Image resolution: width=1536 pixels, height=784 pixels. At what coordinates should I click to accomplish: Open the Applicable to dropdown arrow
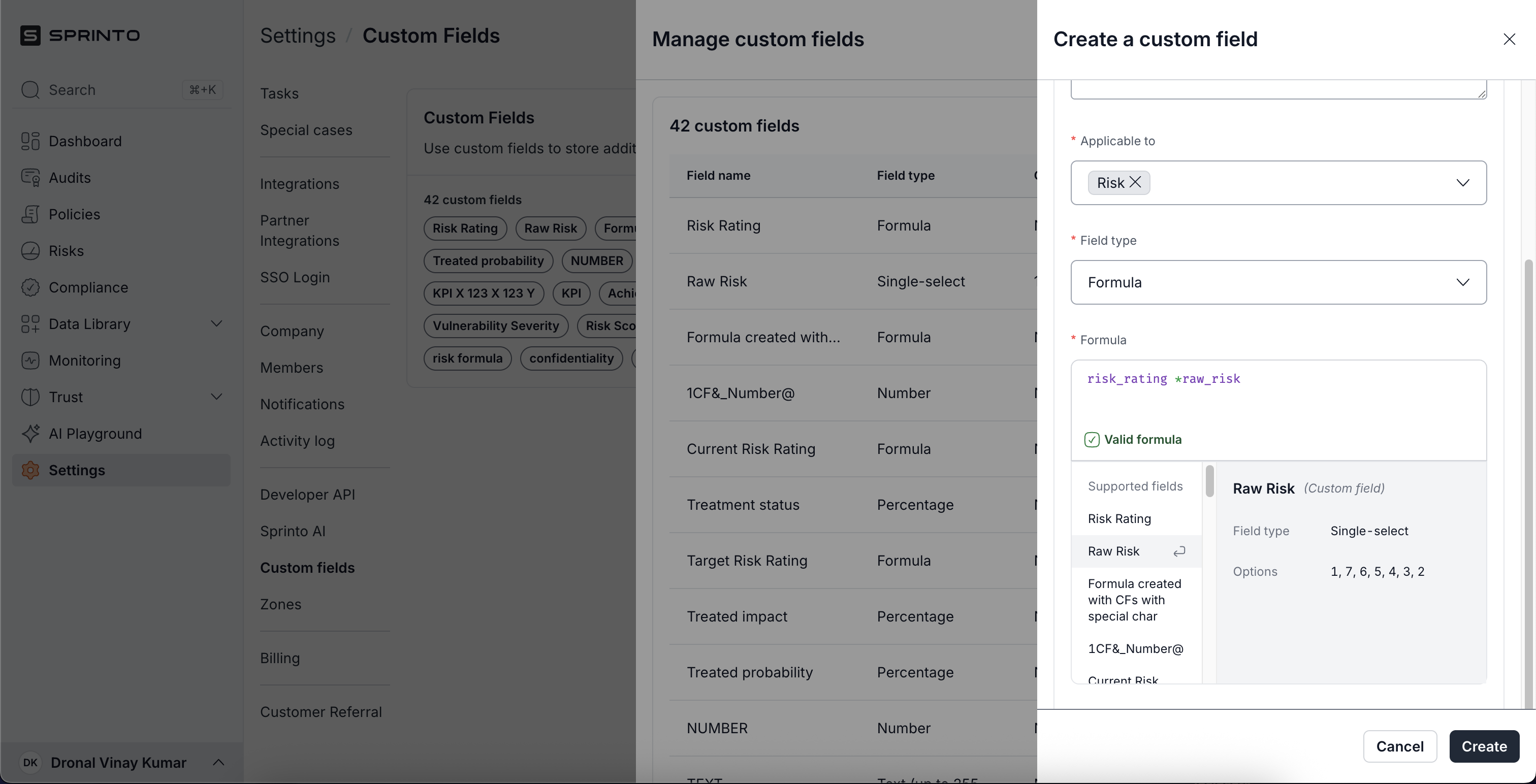pyautogui.click(x=1463, y=182)
